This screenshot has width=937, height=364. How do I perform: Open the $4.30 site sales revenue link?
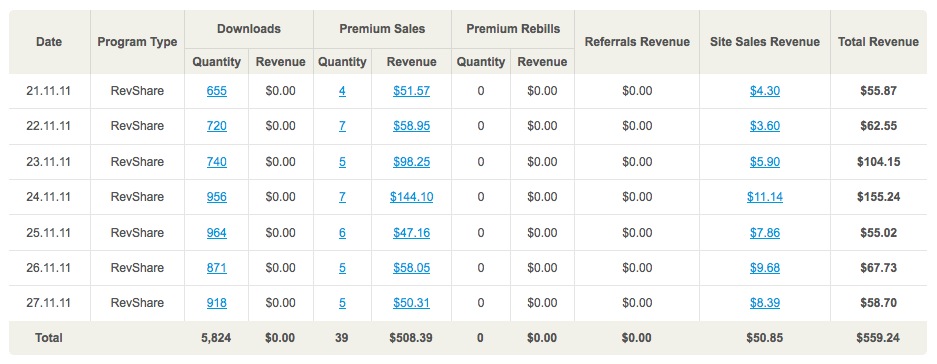click(x=764, y=91)
